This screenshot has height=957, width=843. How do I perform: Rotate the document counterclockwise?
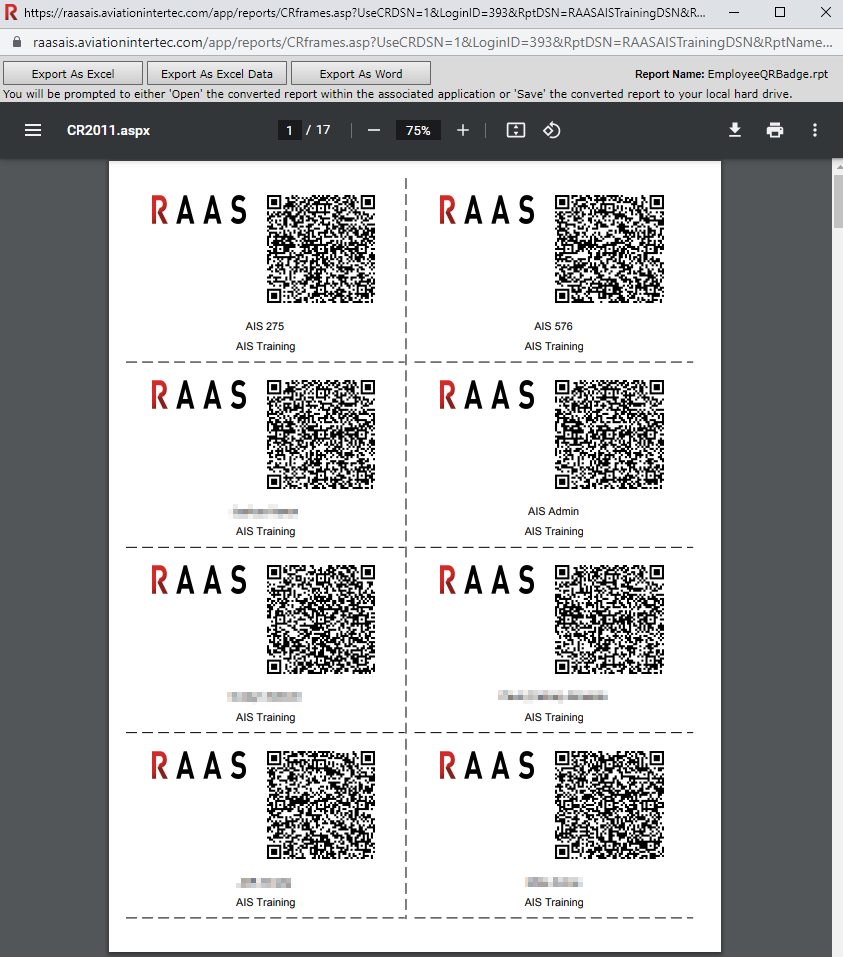[552, 130]
